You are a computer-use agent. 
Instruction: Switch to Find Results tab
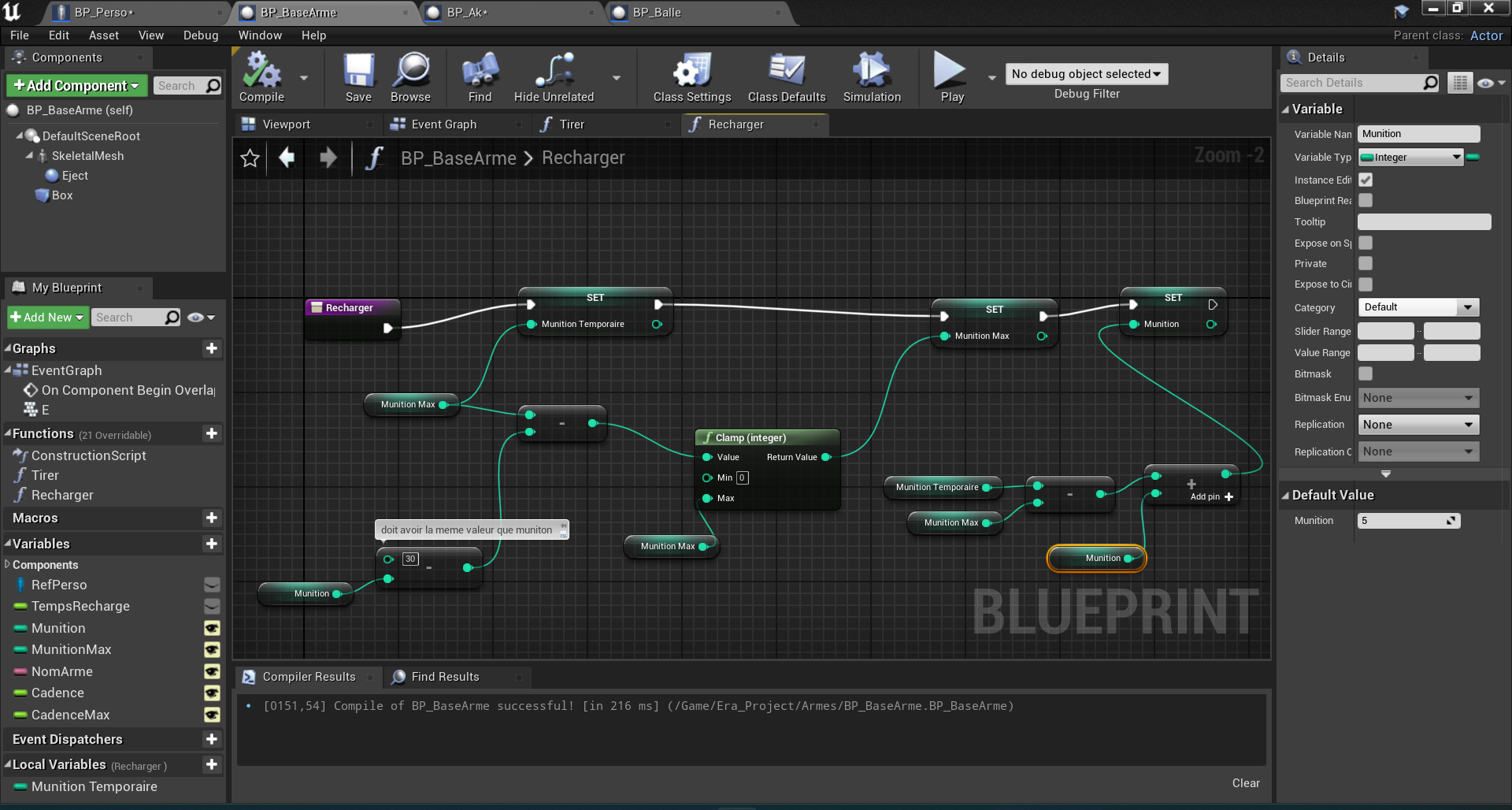click(x=445, y=677)
